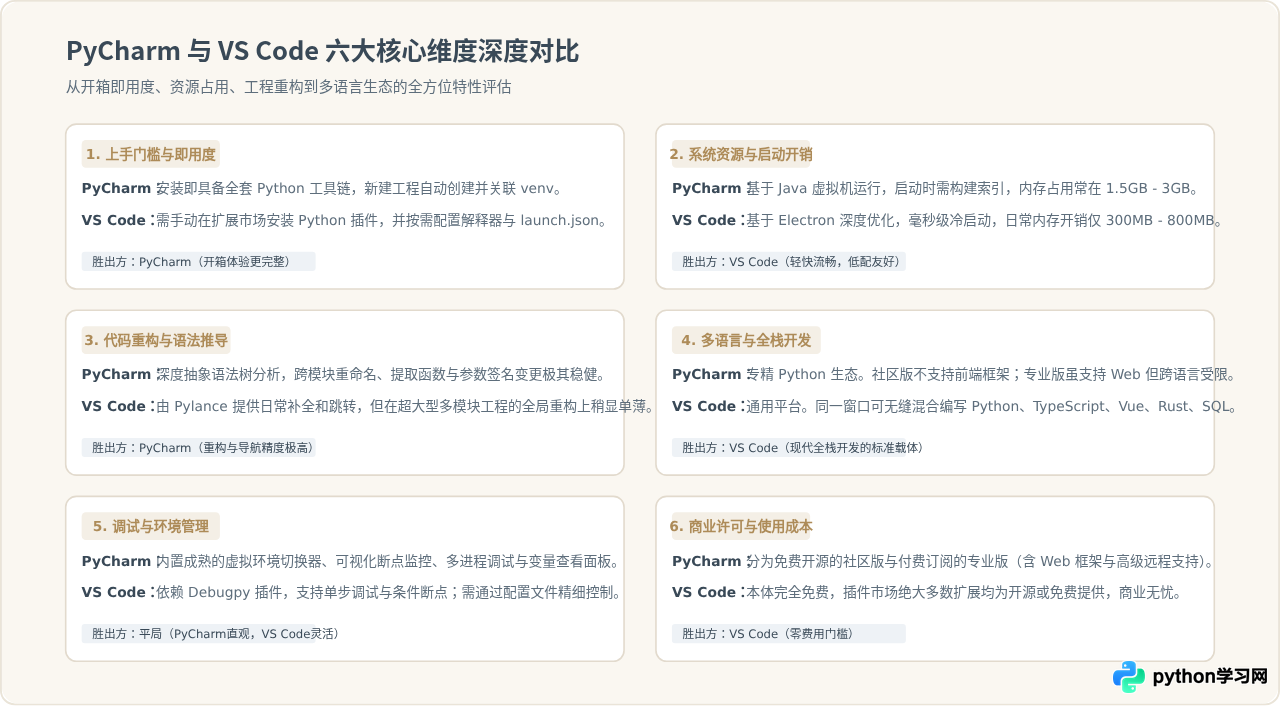The width and height of the screenshot is (1280, 706).
Task: Select the heading 2. 系统资源与启动开销
Action: point(741,154)
